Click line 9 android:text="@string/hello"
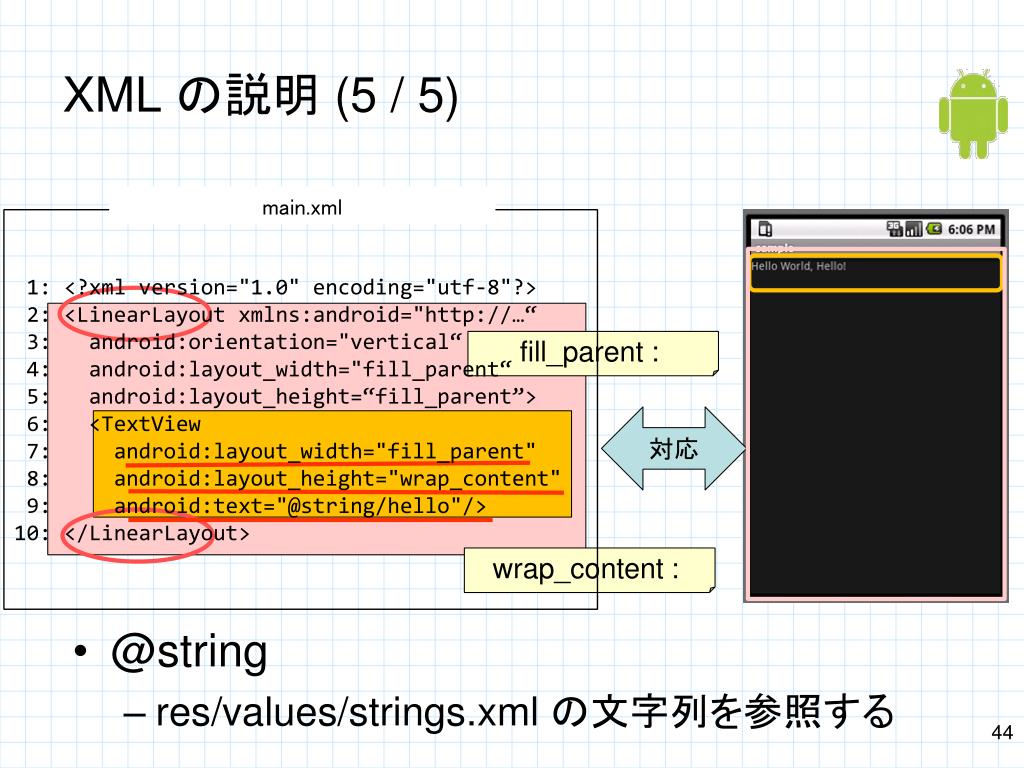This screenshot has width=1024, height=768. tap(300, 506)
